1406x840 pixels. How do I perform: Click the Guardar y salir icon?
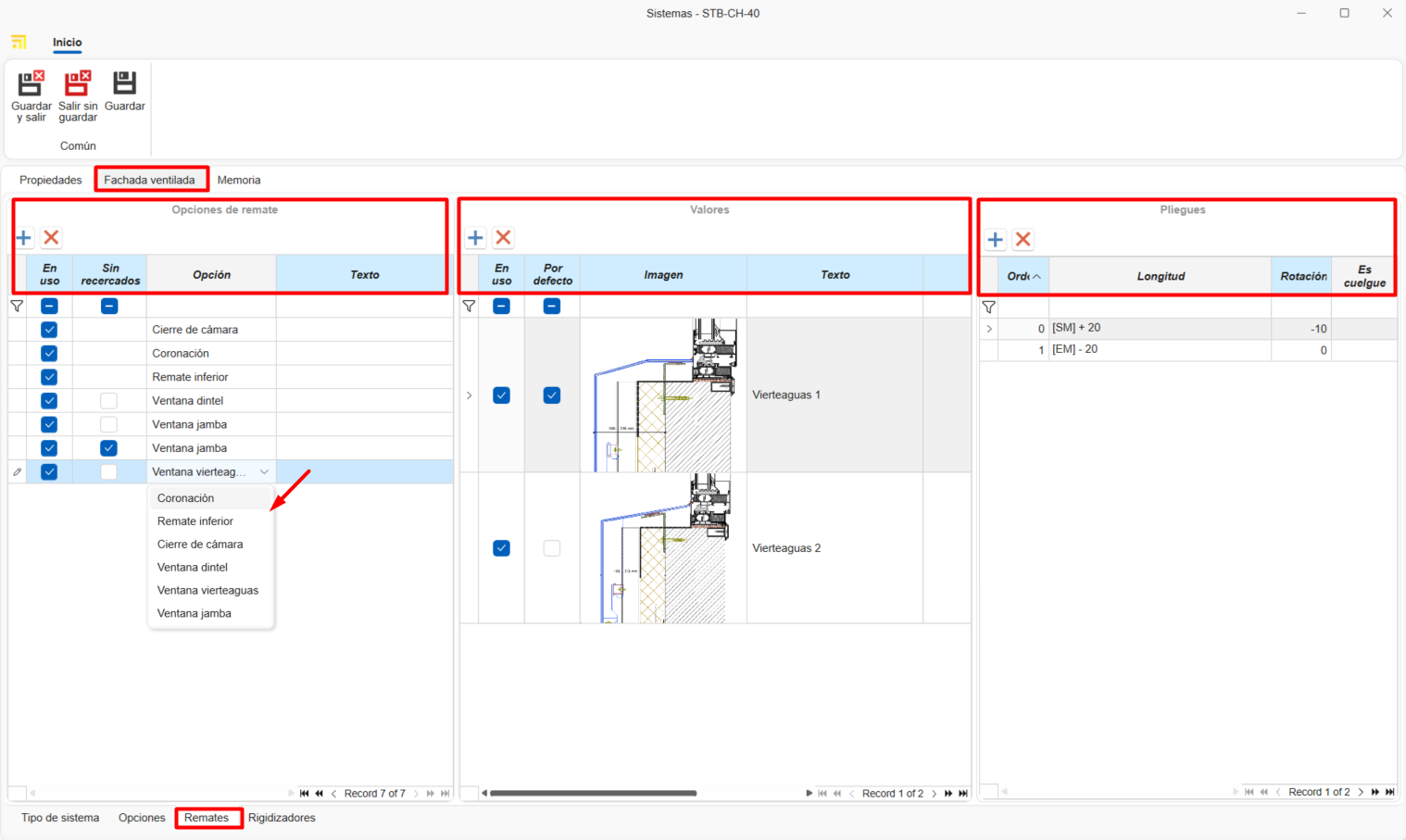pos(31,84)
